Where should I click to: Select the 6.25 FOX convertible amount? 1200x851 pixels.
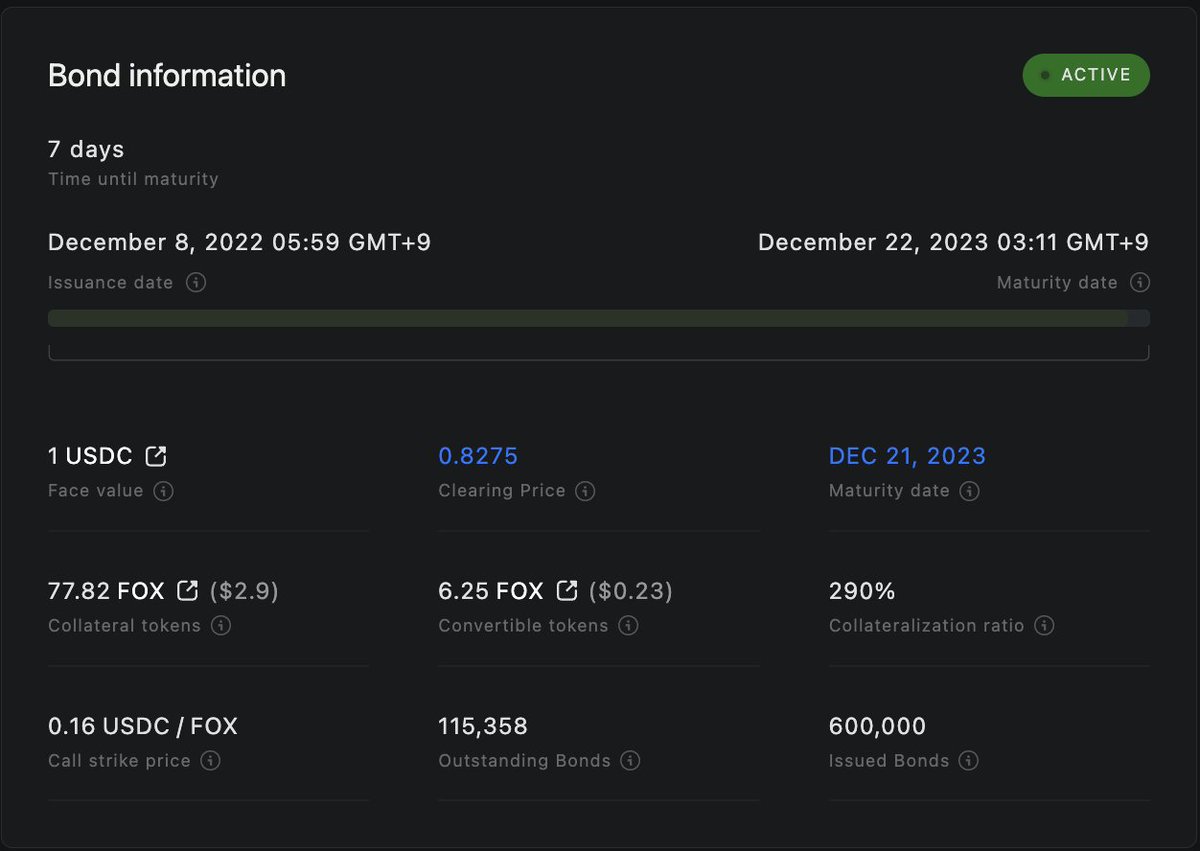click(491, 591)
